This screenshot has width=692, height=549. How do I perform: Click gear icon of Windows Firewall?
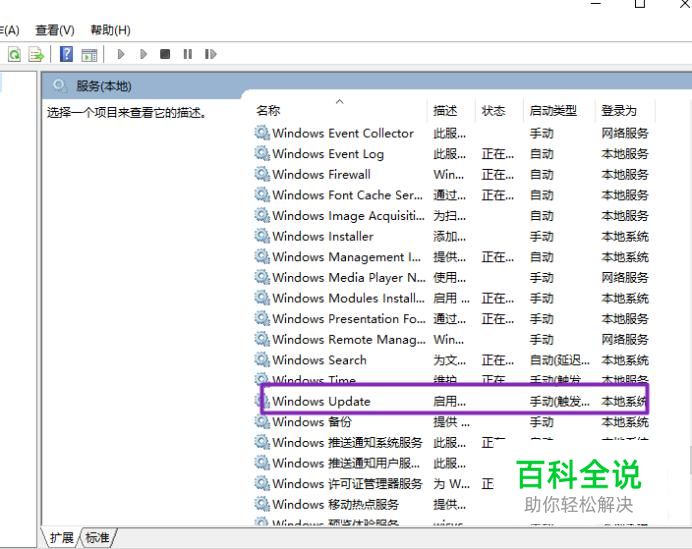point(262,174)
